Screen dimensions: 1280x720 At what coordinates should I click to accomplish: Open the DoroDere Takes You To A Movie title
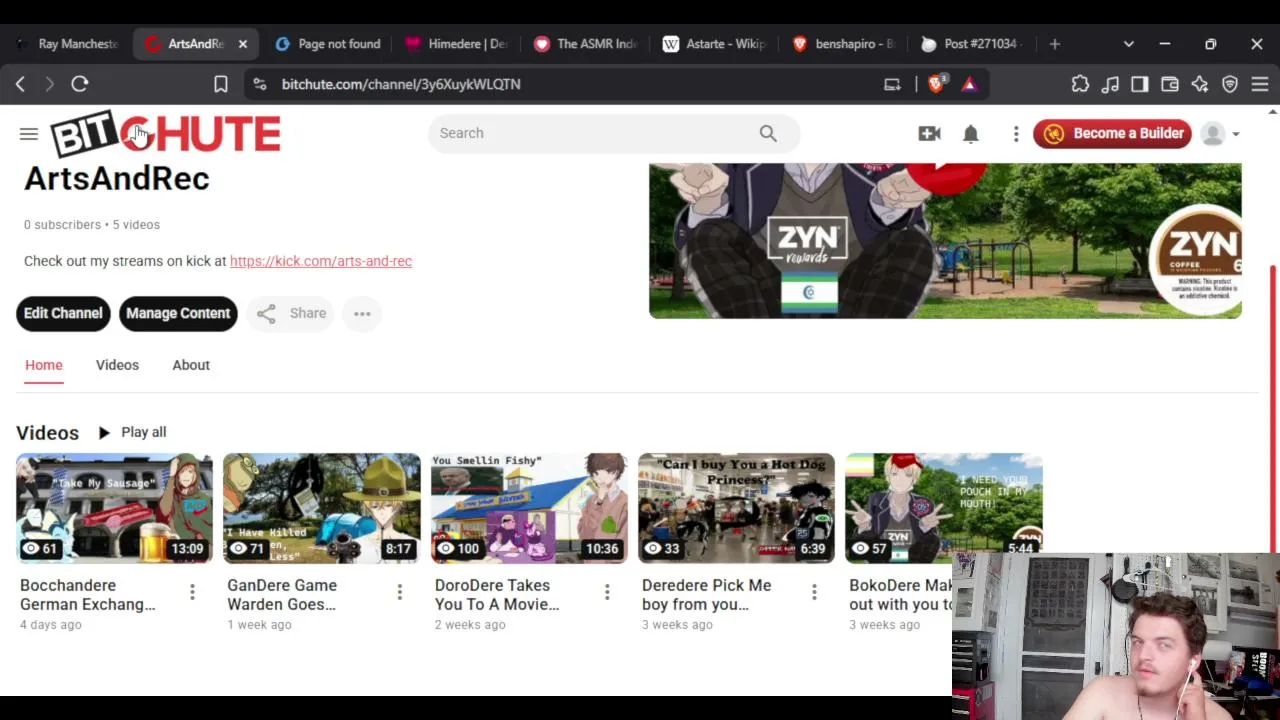click(x=497, y=594)
